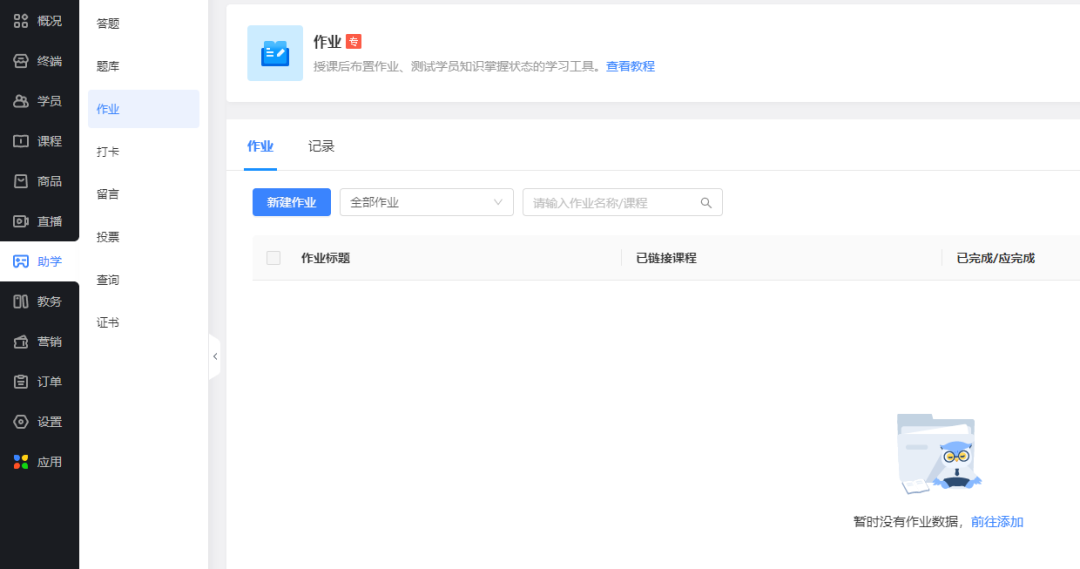This screenshot has height=569, width=1080.
Task: Open the 全部作业 filter dropdown
Action: tap(426, 203)
